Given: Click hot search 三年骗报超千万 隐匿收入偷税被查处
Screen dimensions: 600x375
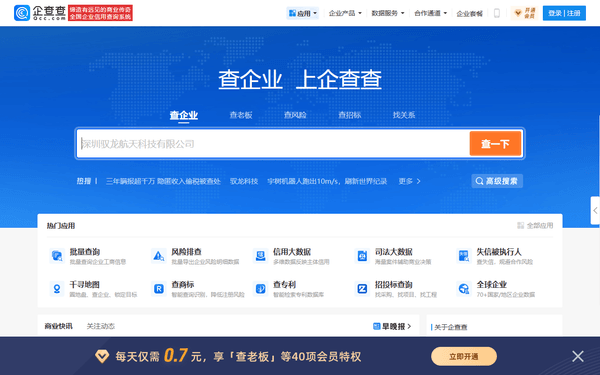Looking at the screenshot, I should (163, 181).
